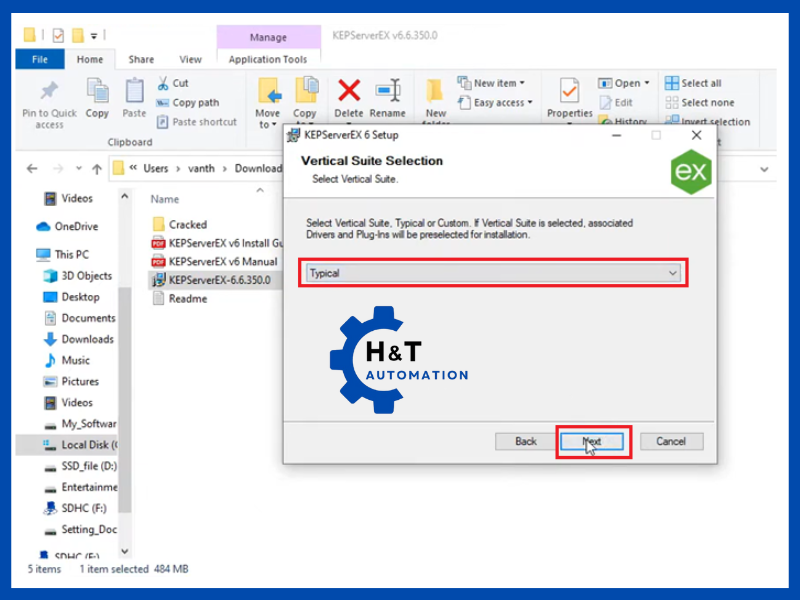The height and width of the screenshot is (600, 800).
Task: Open the View ribbon tab
Action: tap(190, 60)
